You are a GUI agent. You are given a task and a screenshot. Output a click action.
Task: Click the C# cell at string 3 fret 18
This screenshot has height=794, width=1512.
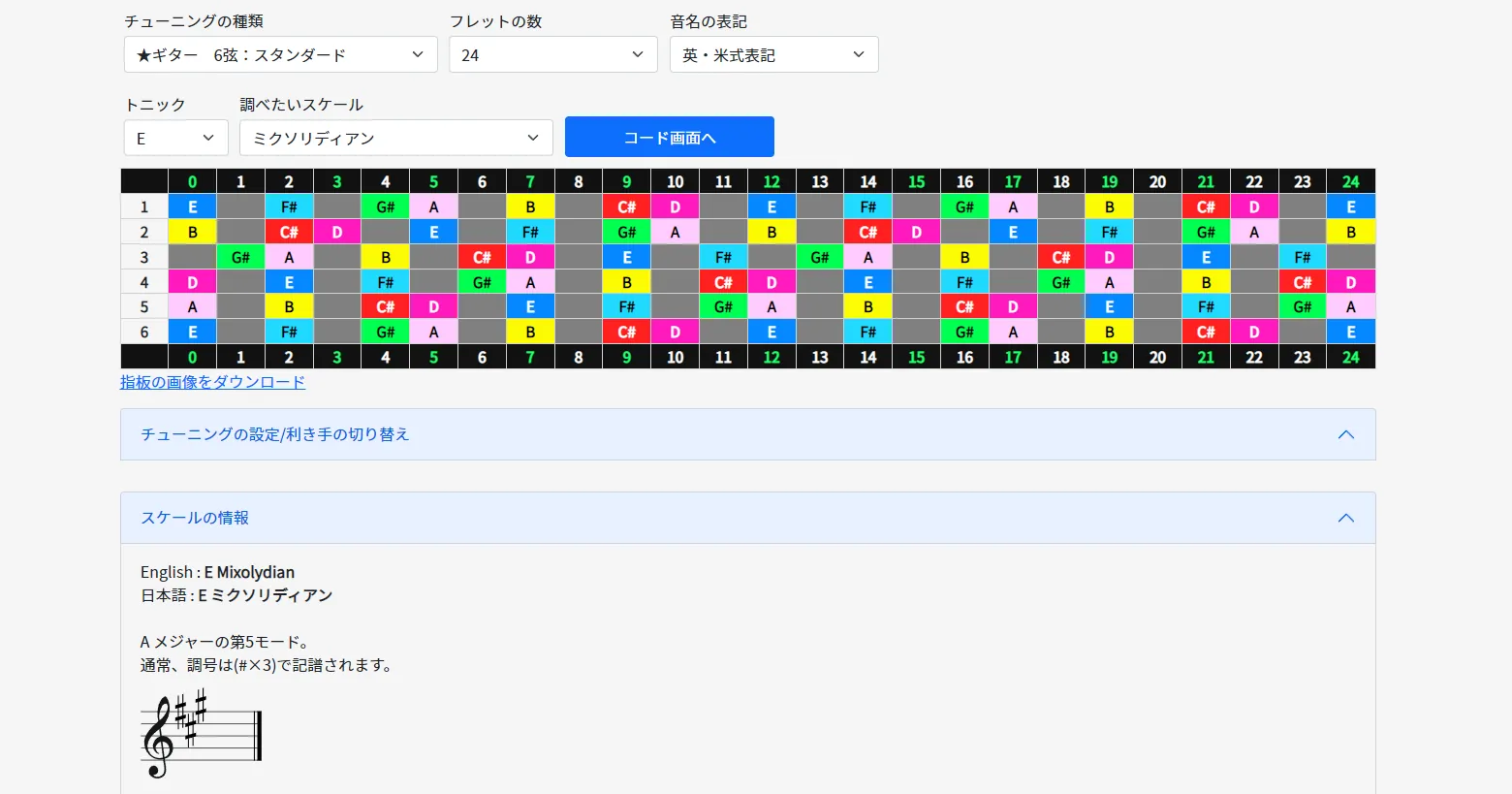pyautogui.click(x=1061, y=257)
